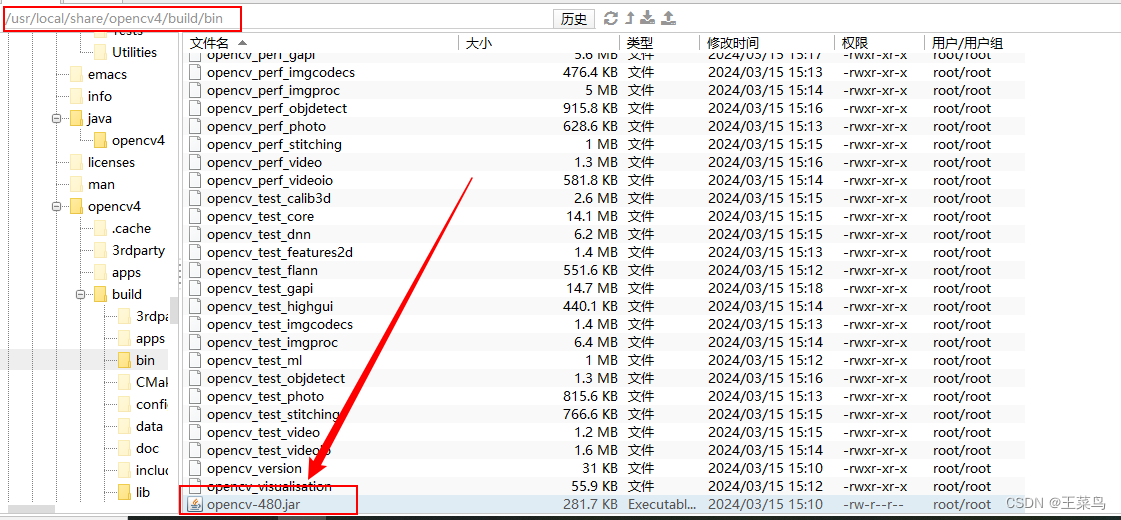Select file name opencv_test_imgcodecs
1121x520 pixels.
(280, 324)
